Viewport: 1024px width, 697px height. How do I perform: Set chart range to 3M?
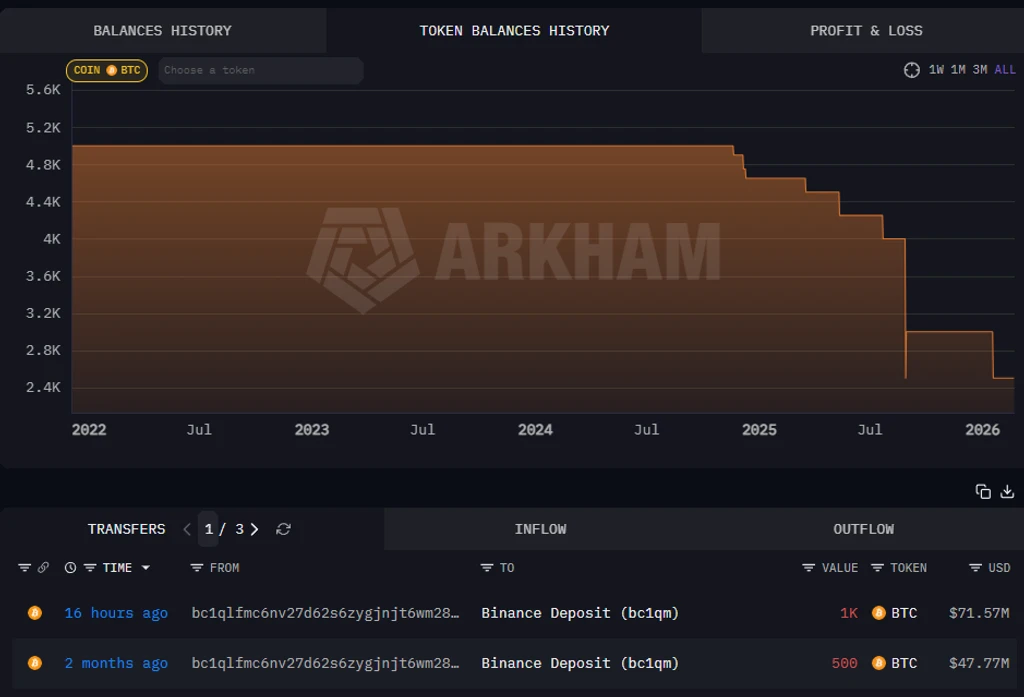pos(980,70)
